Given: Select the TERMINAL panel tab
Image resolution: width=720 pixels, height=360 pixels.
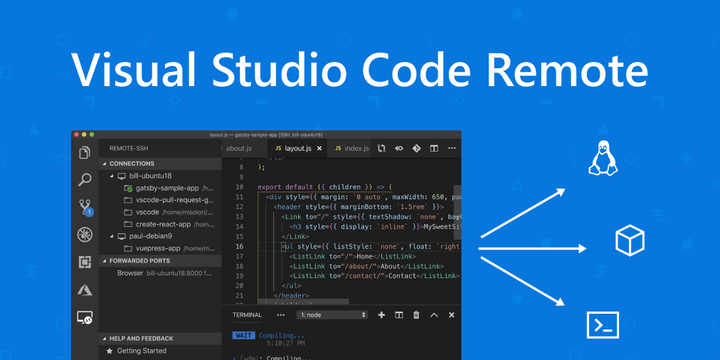Looking at the screenshot, I should pos(247,315).
